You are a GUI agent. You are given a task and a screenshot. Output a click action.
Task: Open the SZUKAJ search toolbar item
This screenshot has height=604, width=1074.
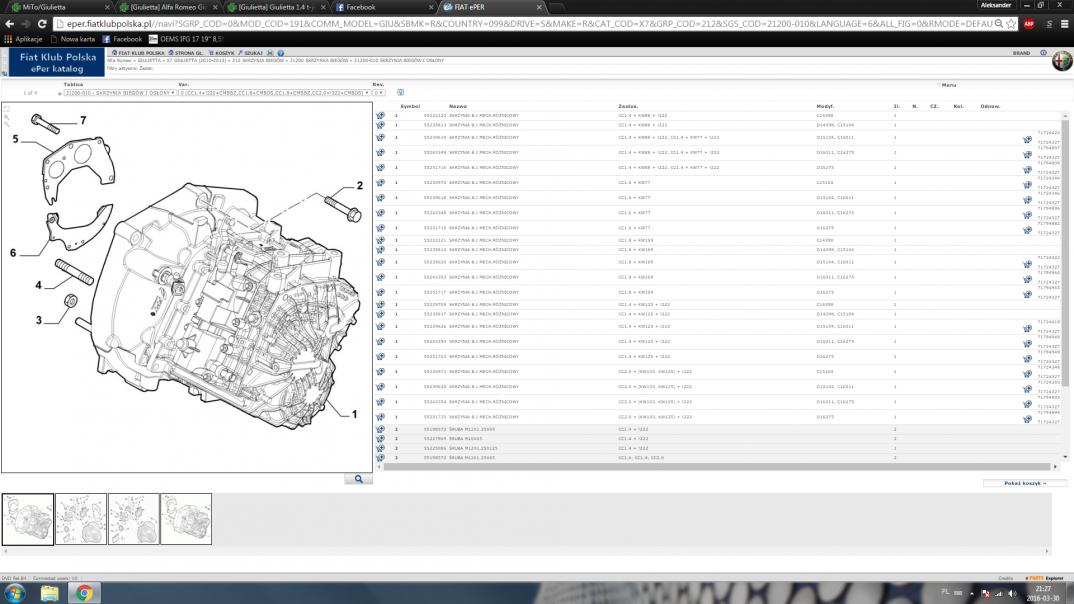251,53
